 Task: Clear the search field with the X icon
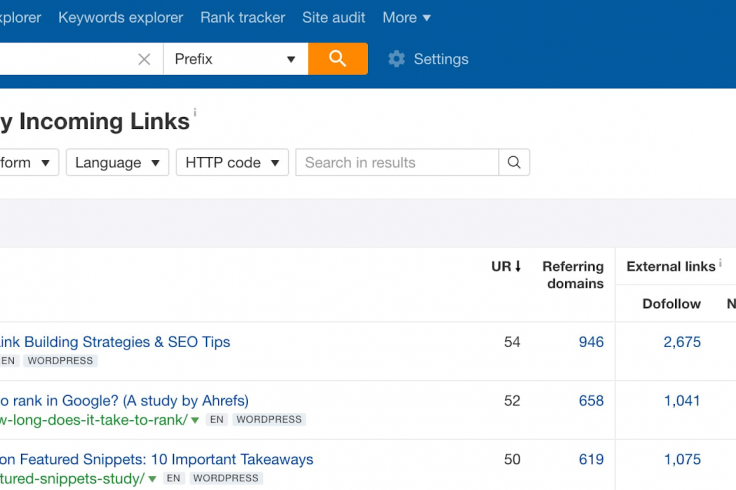144,59
